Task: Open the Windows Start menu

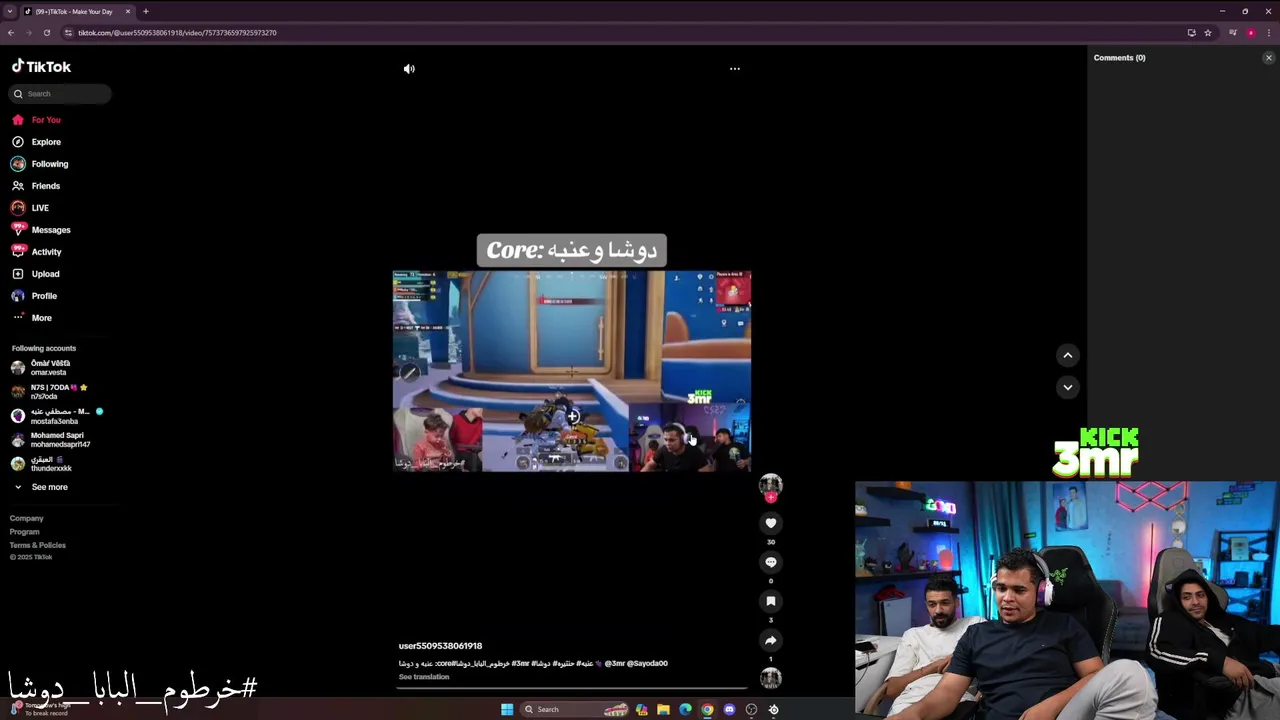Action: (507, 710)
